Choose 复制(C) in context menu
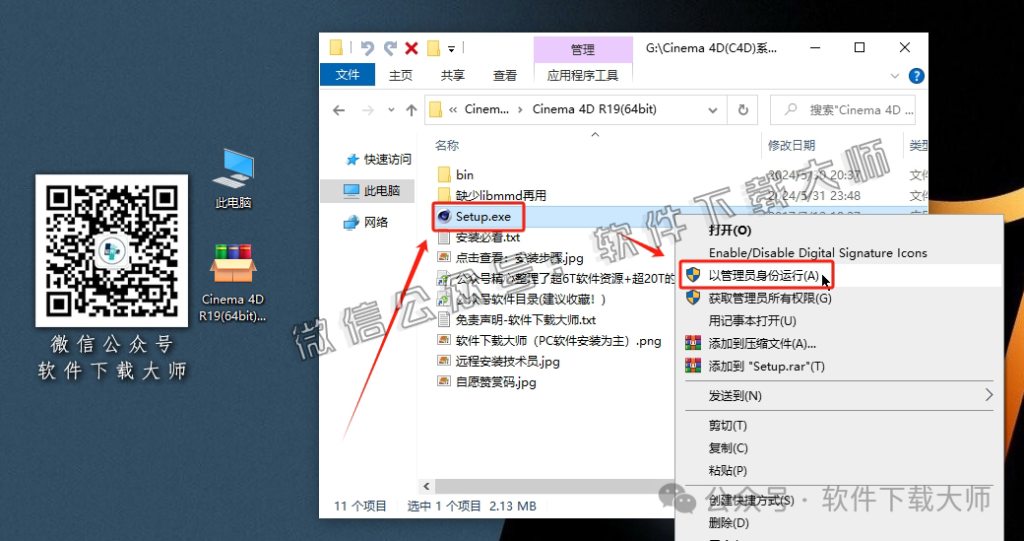 pyautogui.click(x=728, y=448)
